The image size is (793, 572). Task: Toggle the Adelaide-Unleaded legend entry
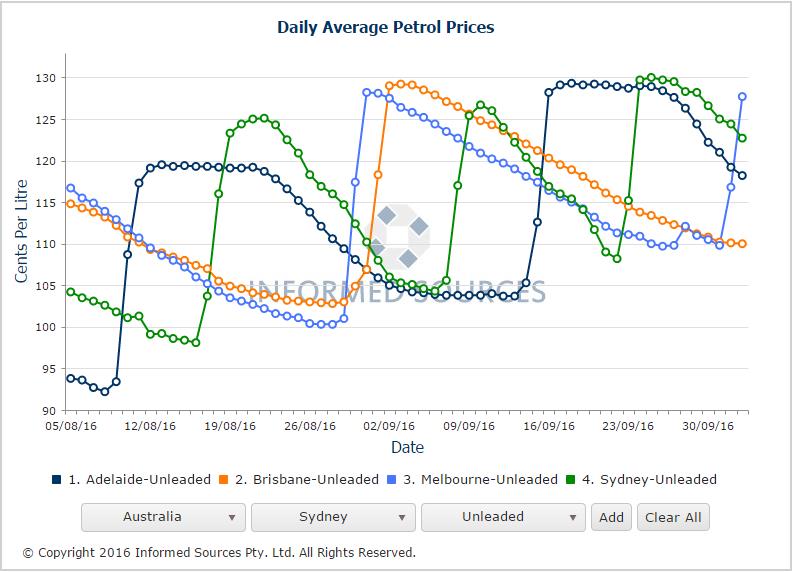click(x=131, y=479)
